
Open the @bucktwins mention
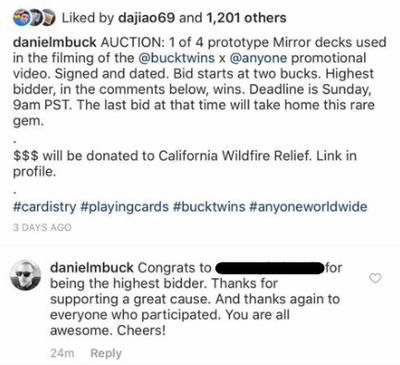pyautogui.click(x=176, y=58)
